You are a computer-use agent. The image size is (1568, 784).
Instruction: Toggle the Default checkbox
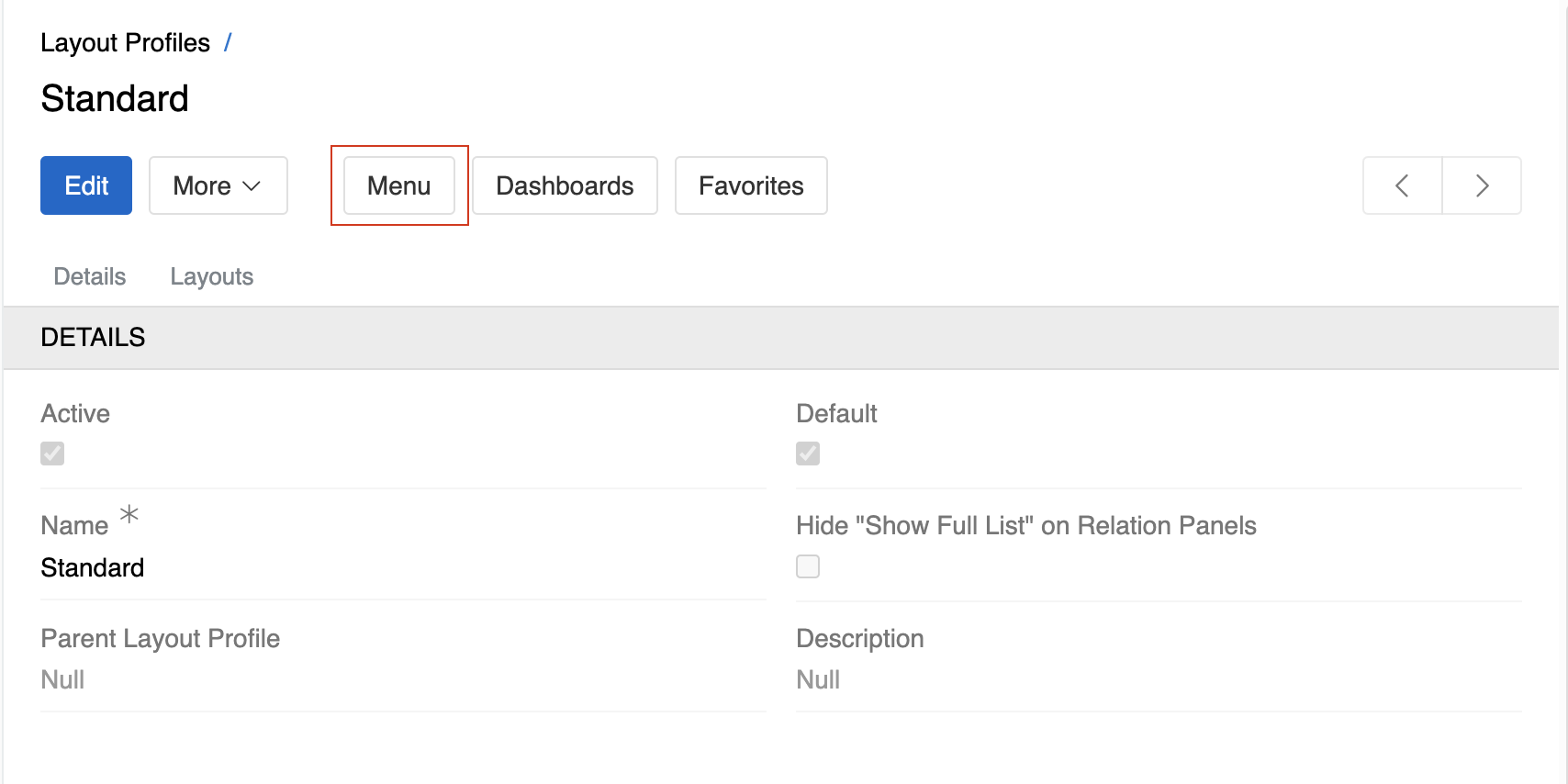[807, 453]
